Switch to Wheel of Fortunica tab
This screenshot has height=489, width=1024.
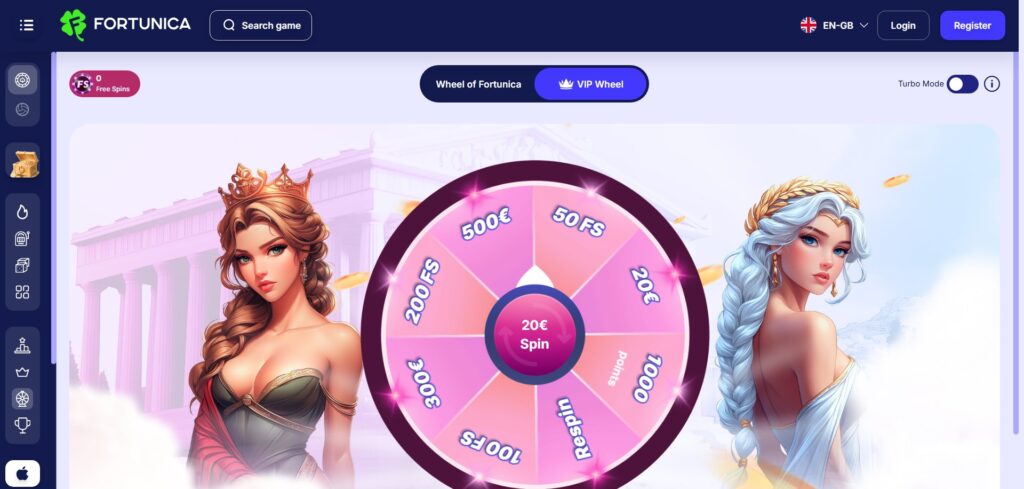click(478, 84)
